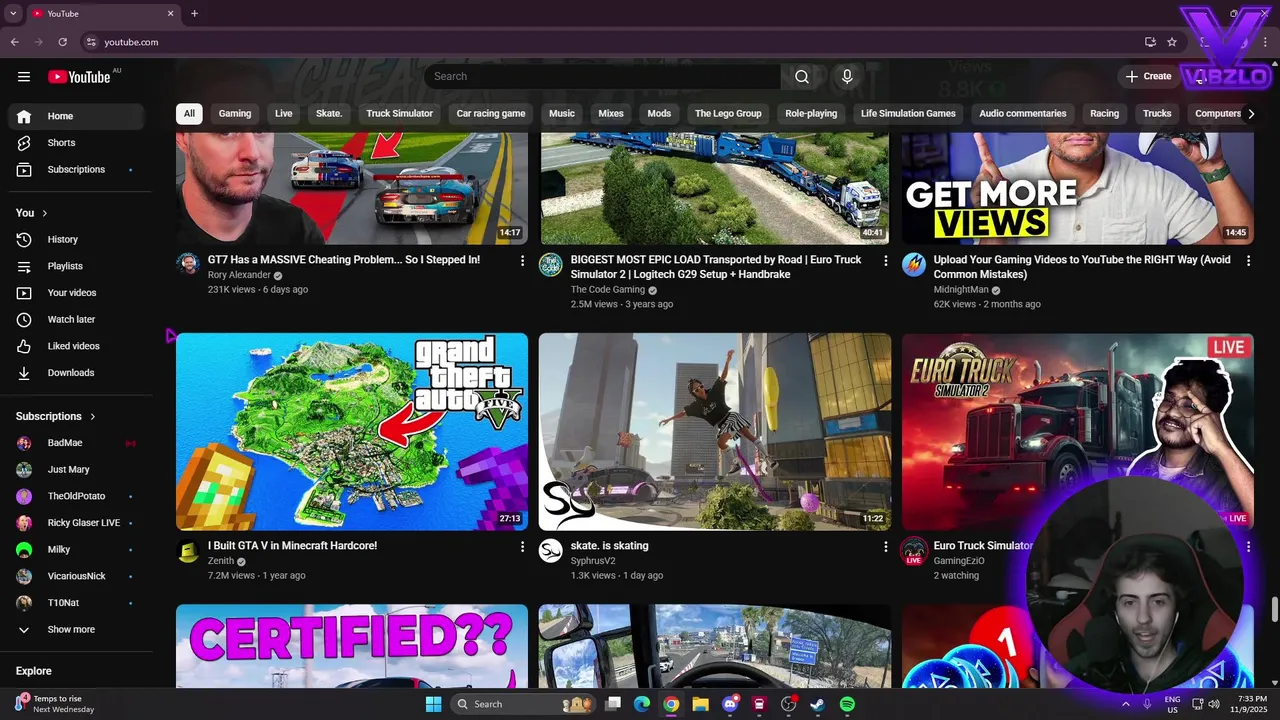Screen dimensions: 1280x720
Task: Open SyphrusV2 channel avatar
Action: pyautogui.click(x=551, y=551)
